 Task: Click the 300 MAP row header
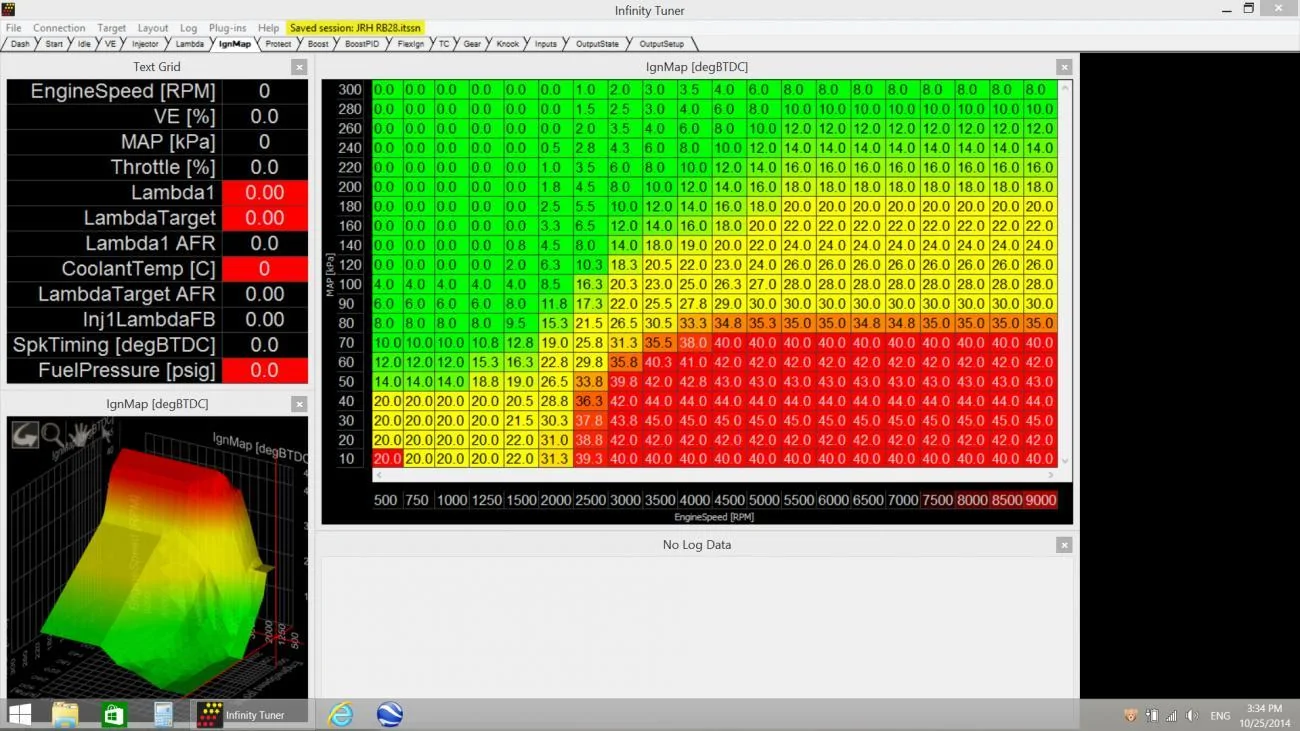tap(350, 90)
